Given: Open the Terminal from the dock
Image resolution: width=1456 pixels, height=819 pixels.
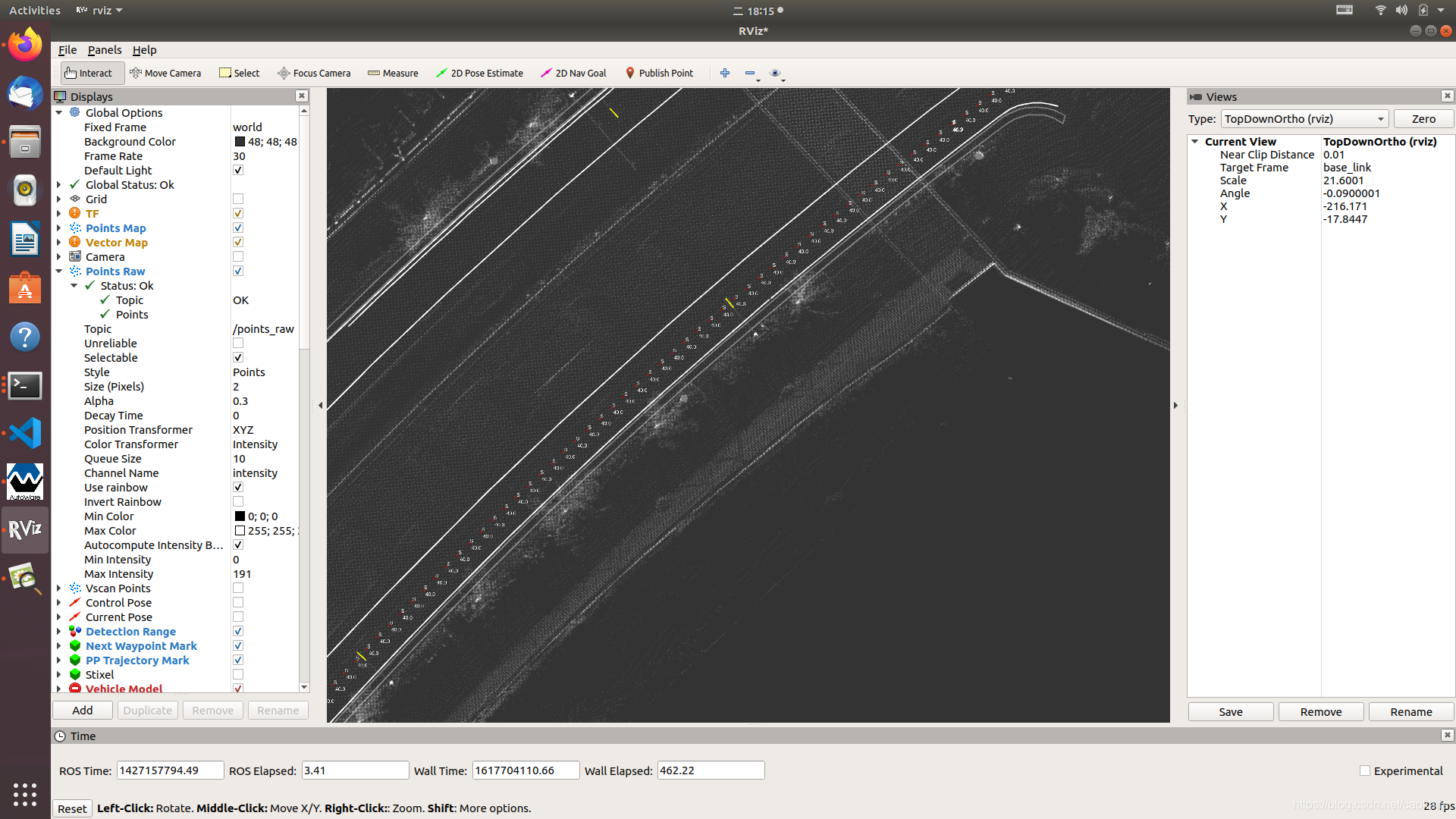Looking at the screenshot, I should tap(25, 386).
